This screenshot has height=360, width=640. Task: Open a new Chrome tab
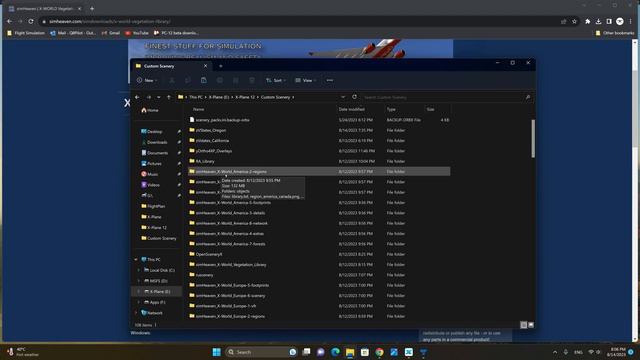click(x=92, y=8)
